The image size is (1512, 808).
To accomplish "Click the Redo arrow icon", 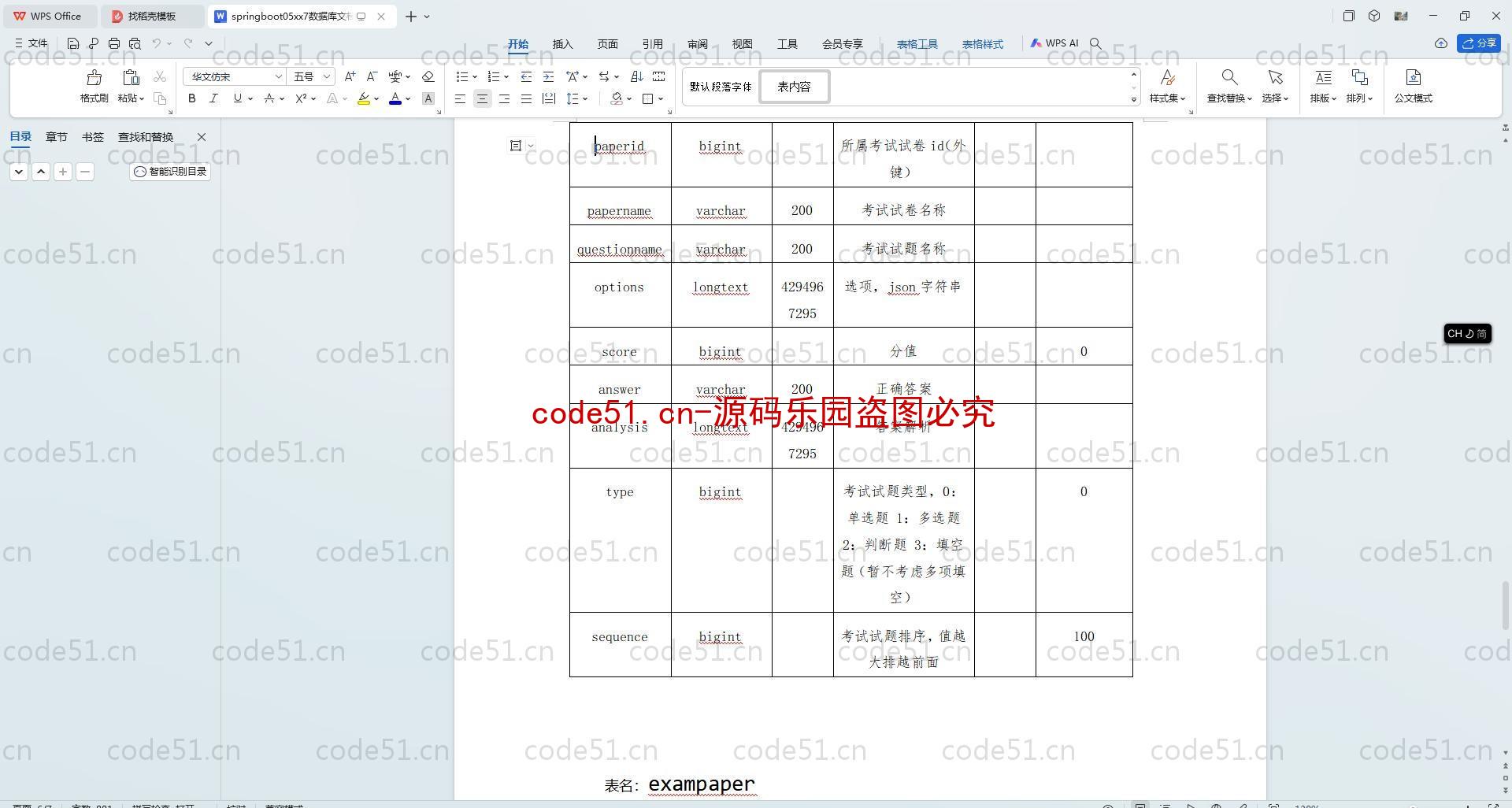I will coord(188,43).
